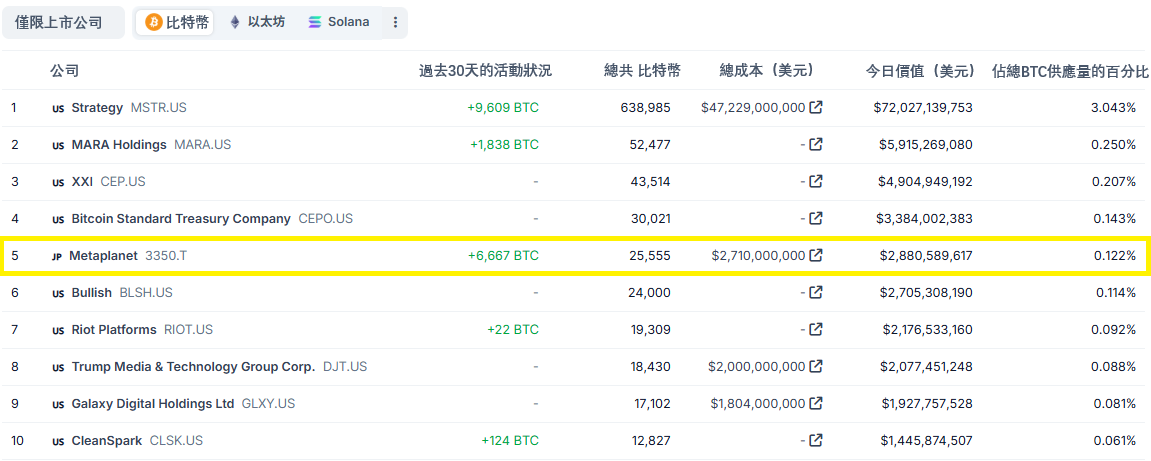
Task: Open external link icon in Bullish row
Action: pos(816,292)
